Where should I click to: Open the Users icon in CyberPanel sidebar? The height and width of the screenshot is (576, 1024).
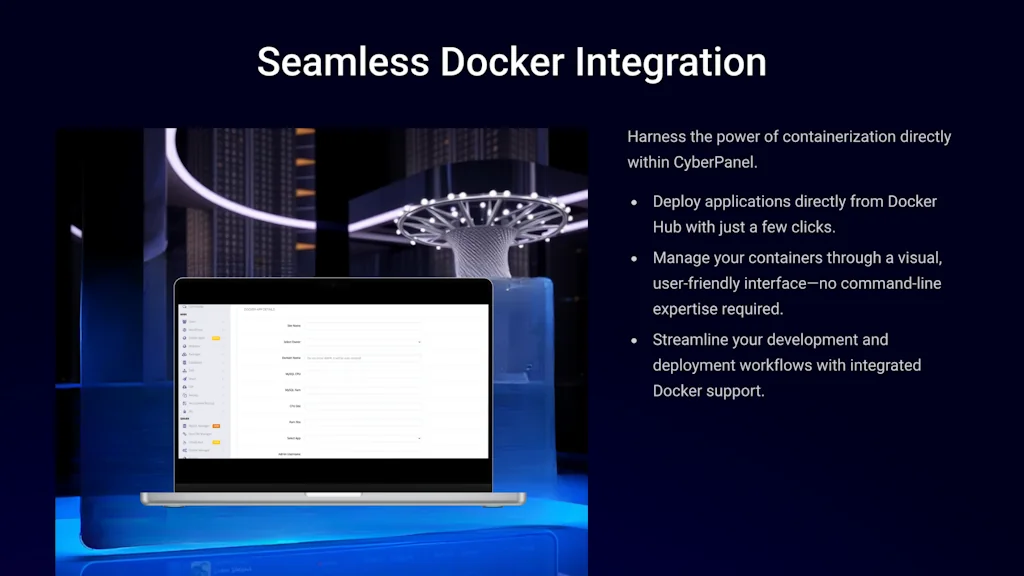point(184,321)
